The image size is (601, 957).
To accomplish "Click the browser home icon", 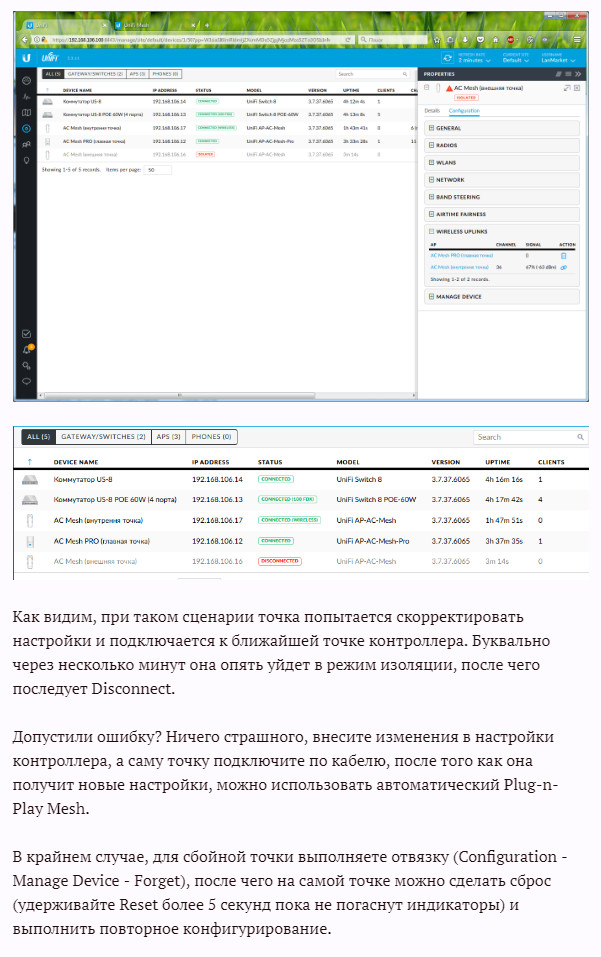I will tap(495, 40).
